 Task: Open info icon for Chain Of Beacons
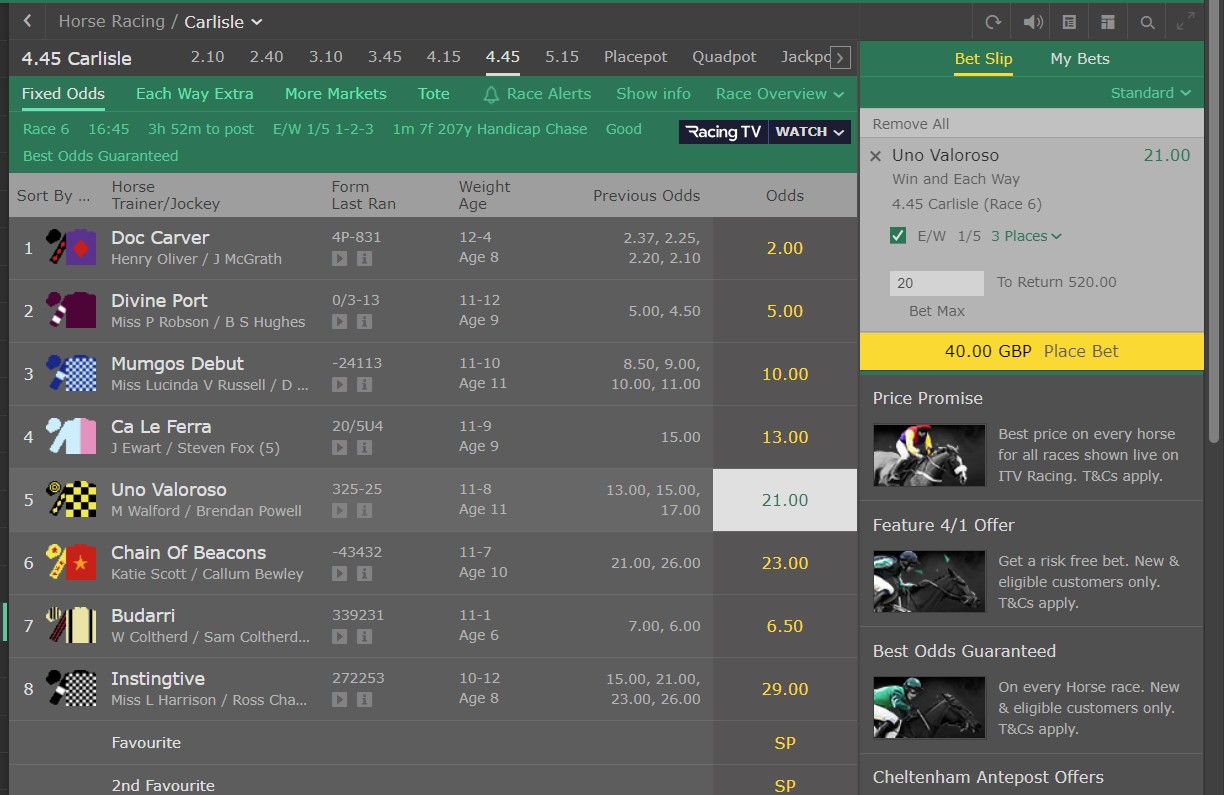point(364,574)
